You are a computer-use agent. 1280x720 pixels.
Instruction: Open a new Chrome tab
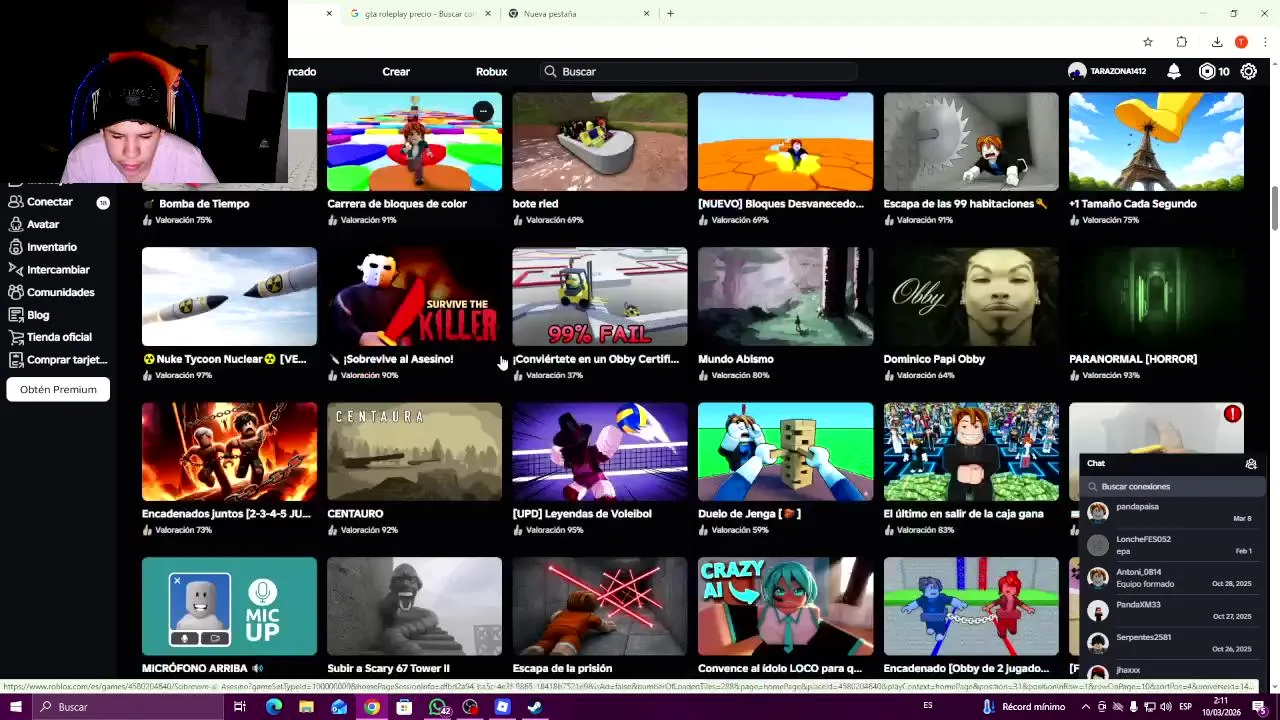[x=670, y=14]
